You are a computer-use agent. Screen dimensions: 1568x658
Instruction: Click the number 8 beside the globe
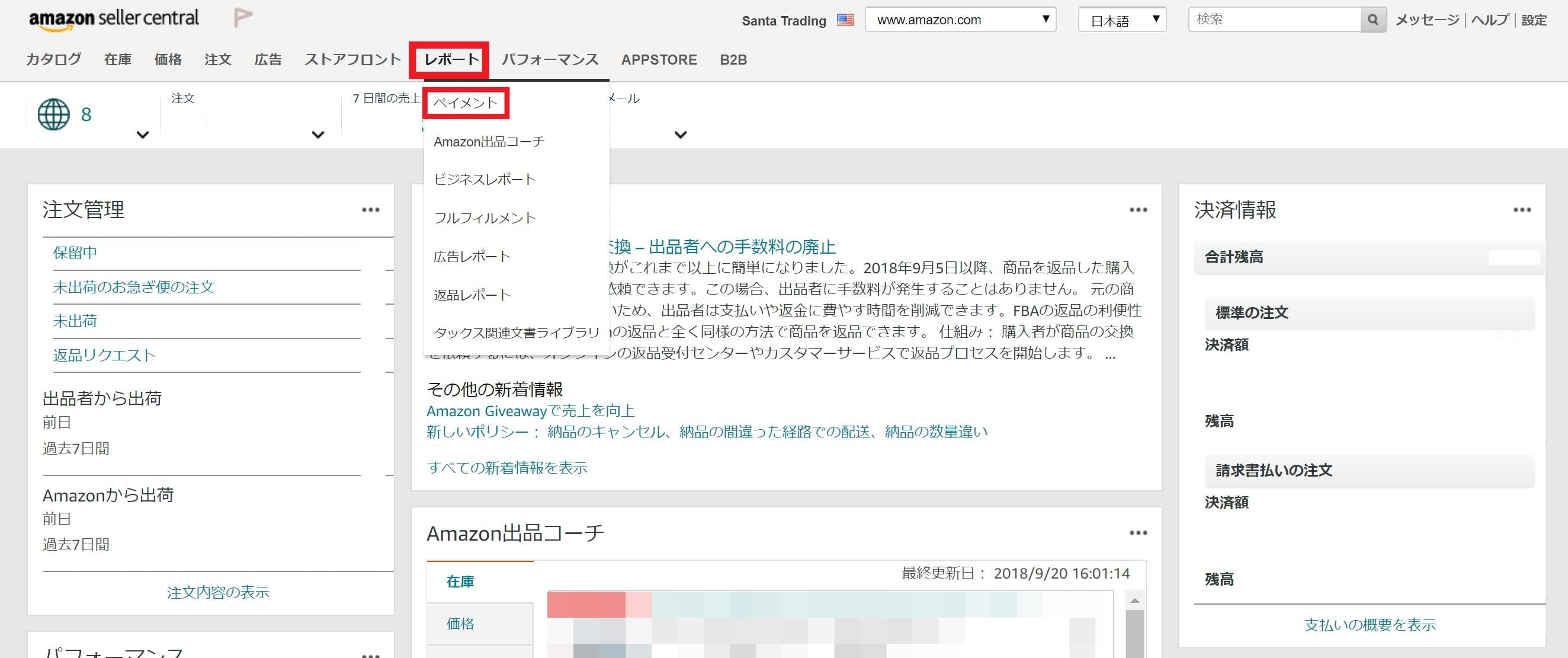coord(86,114)
